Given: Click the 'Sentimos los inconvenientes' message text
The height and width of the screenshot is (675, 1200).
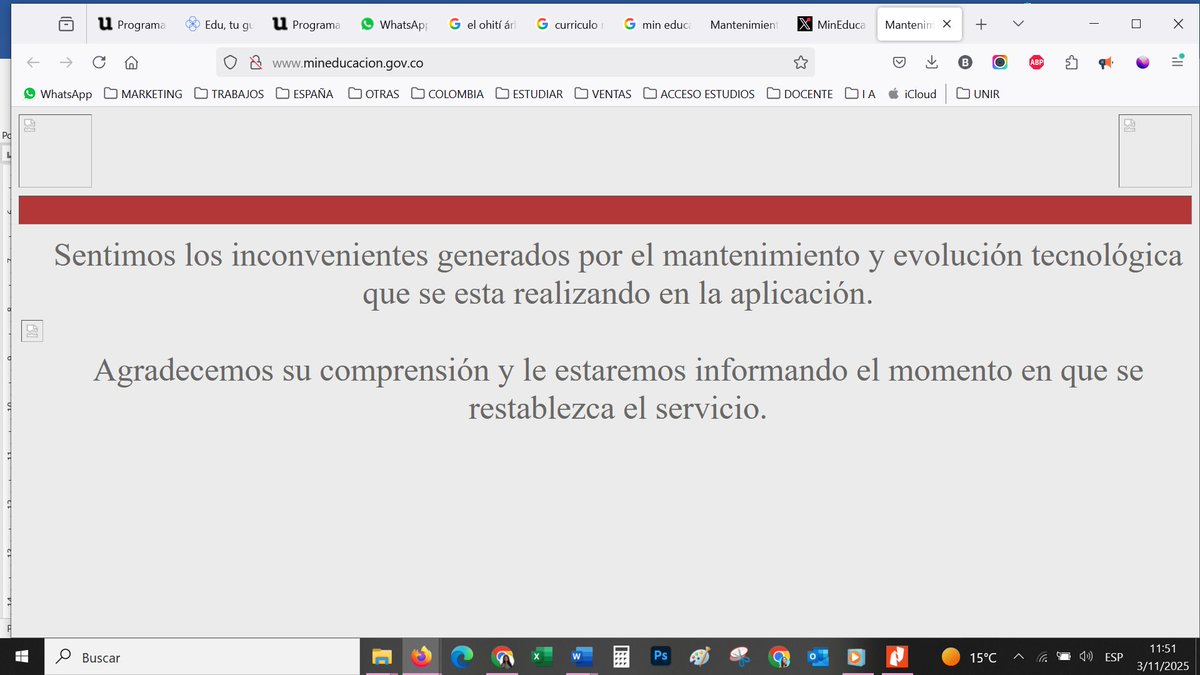Looking at the screenshot, I should click(618, 275).
